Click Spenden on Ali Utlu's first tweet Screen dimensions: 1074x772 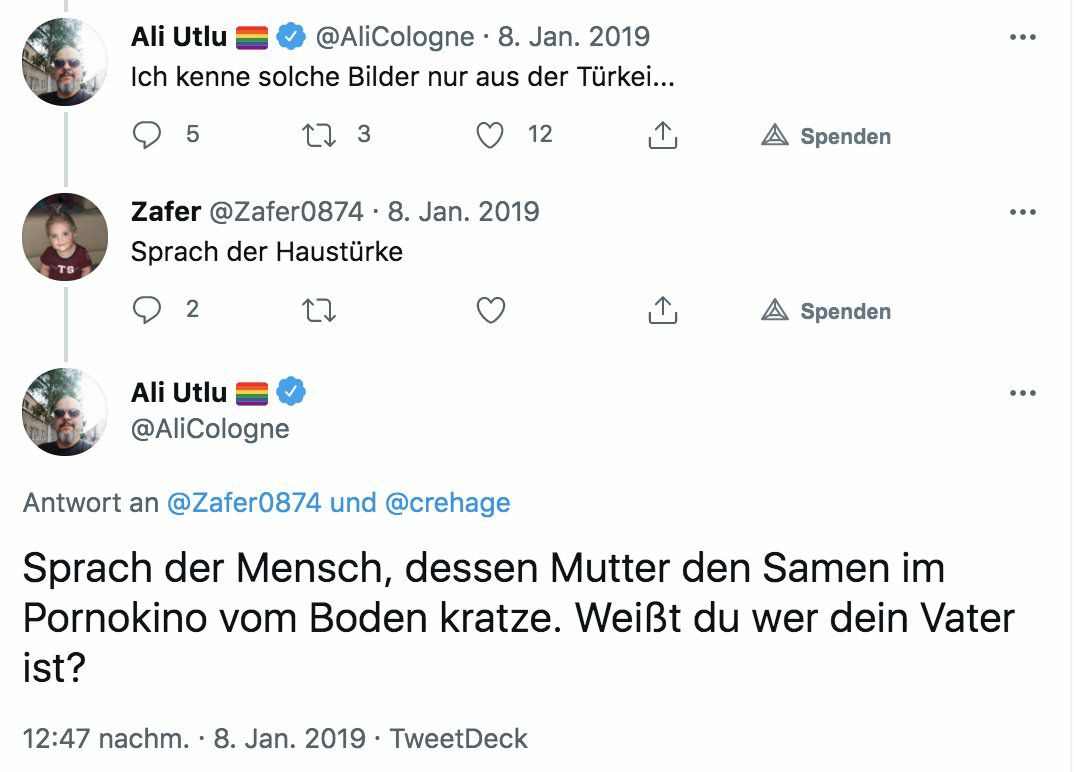(x=827, y=136)
